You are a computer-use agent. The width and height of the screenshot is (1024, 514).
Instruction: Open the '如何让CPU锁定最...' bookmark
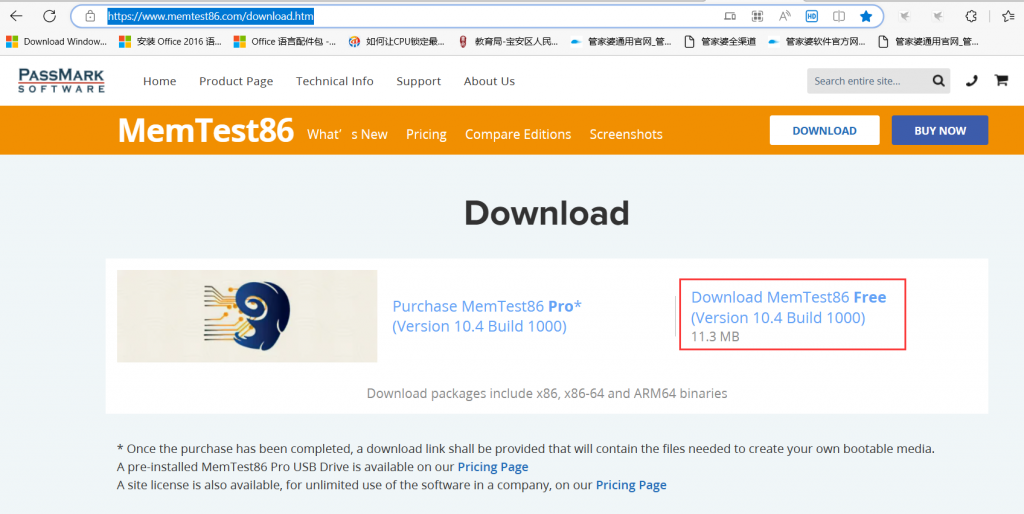[396, 42]
